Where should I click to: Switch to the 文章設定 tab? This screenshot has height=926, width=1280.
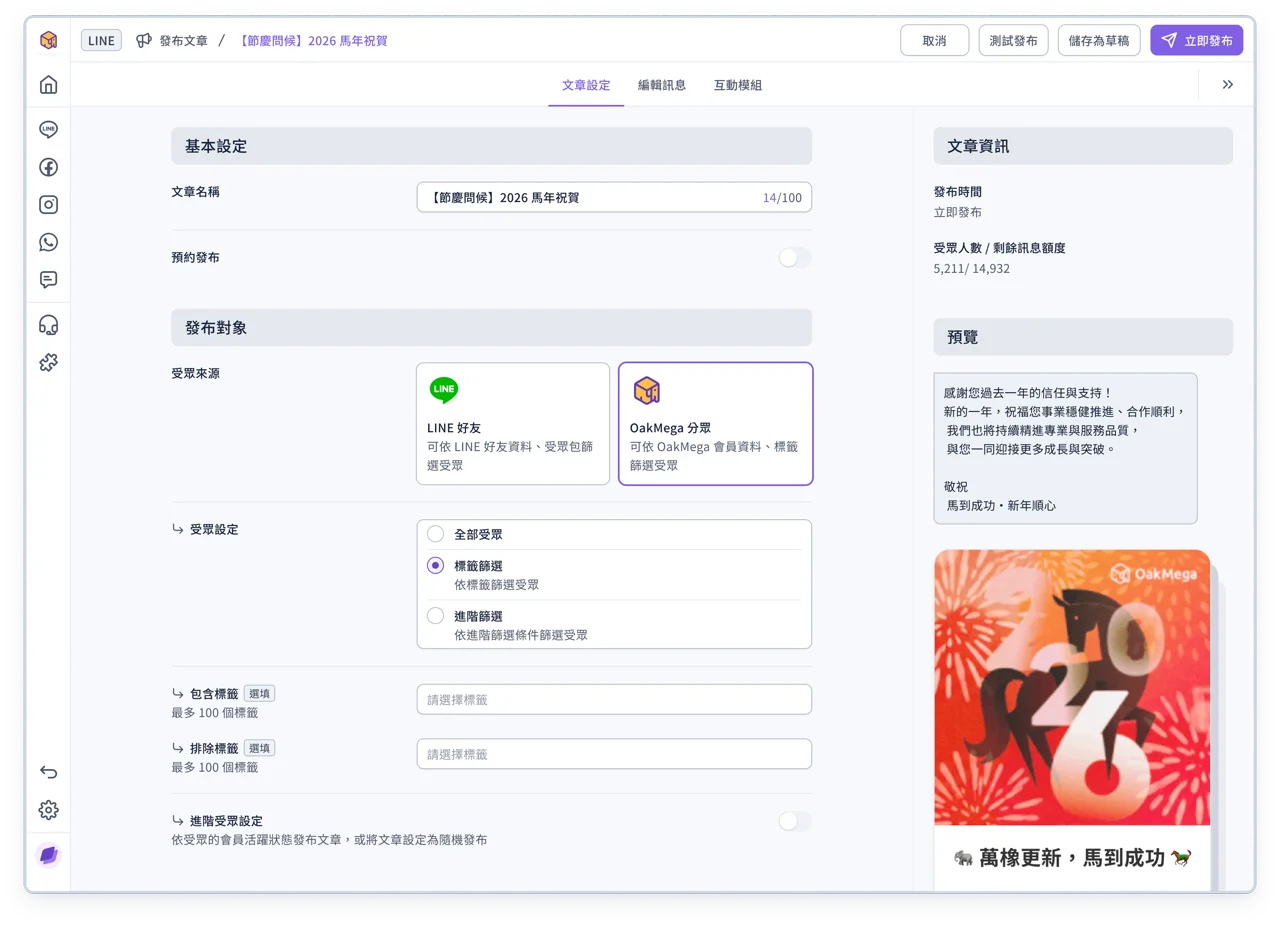(x=586, y=85)
